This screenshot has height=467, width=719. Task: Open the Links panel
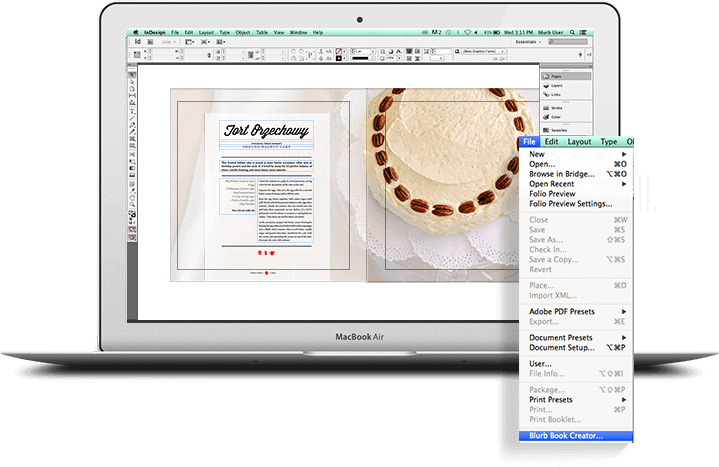coord(555,95)
